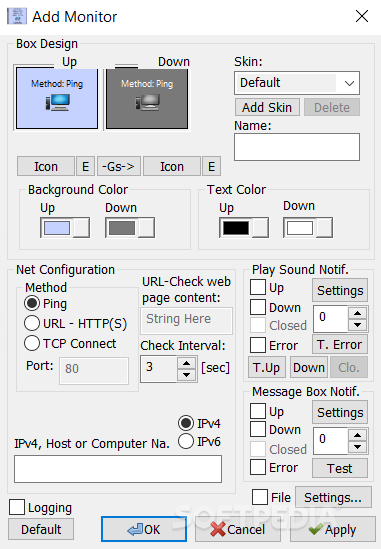Click the Add Monitor app icon in title bar
381x549 pixels.
[x=17, y=16]
